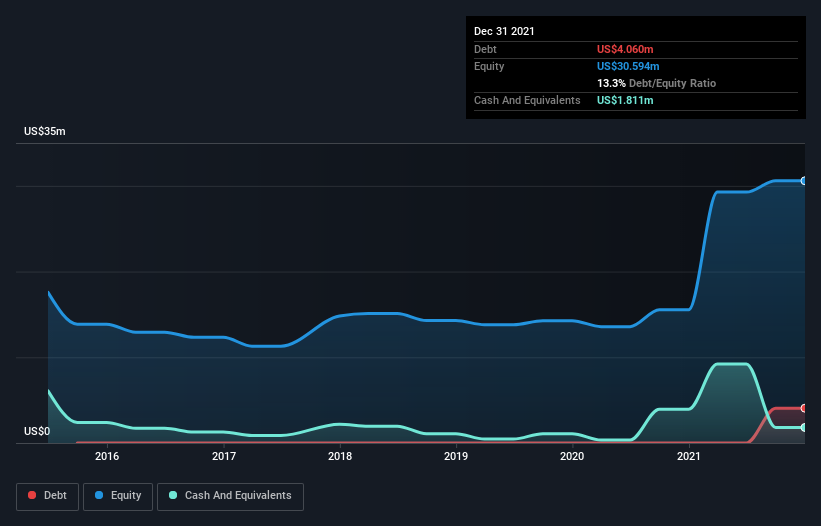The image size is (821, 526).
Task: Click the 2017 x-axis label
Action: (224, 456)
